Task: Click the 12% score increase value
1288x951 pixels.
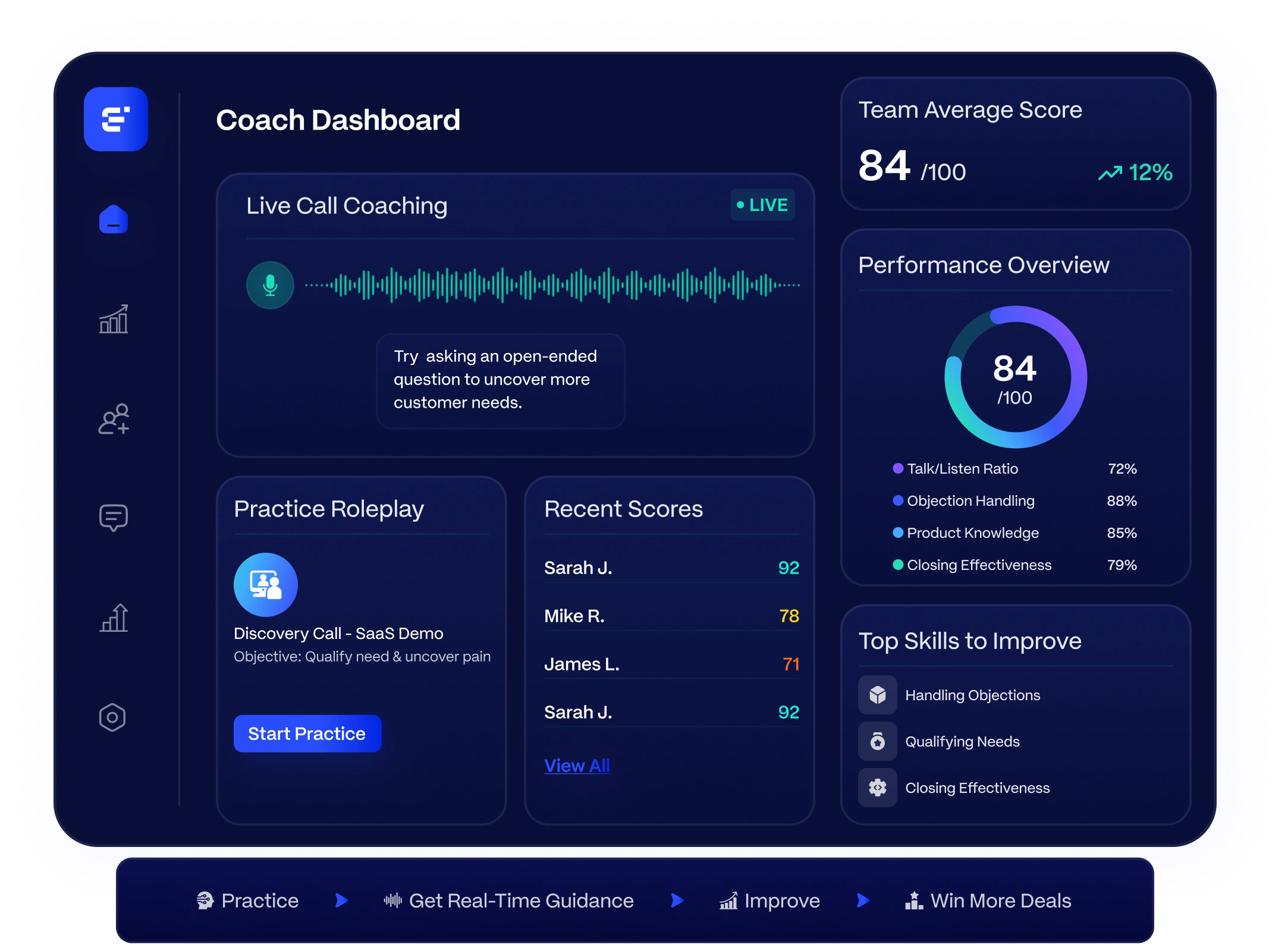Action: (1150, 172)
